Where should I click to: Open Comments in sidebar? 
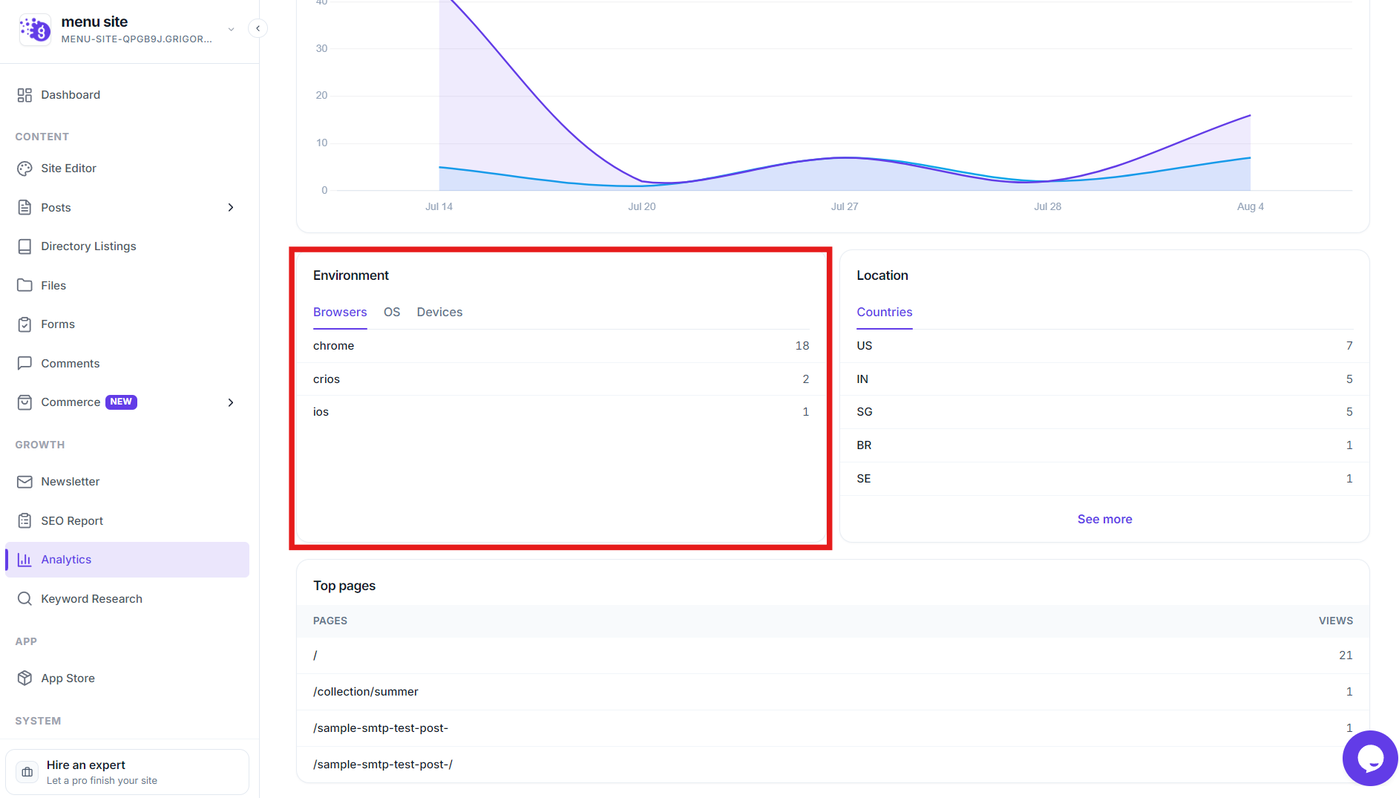[x=127, y=363]
